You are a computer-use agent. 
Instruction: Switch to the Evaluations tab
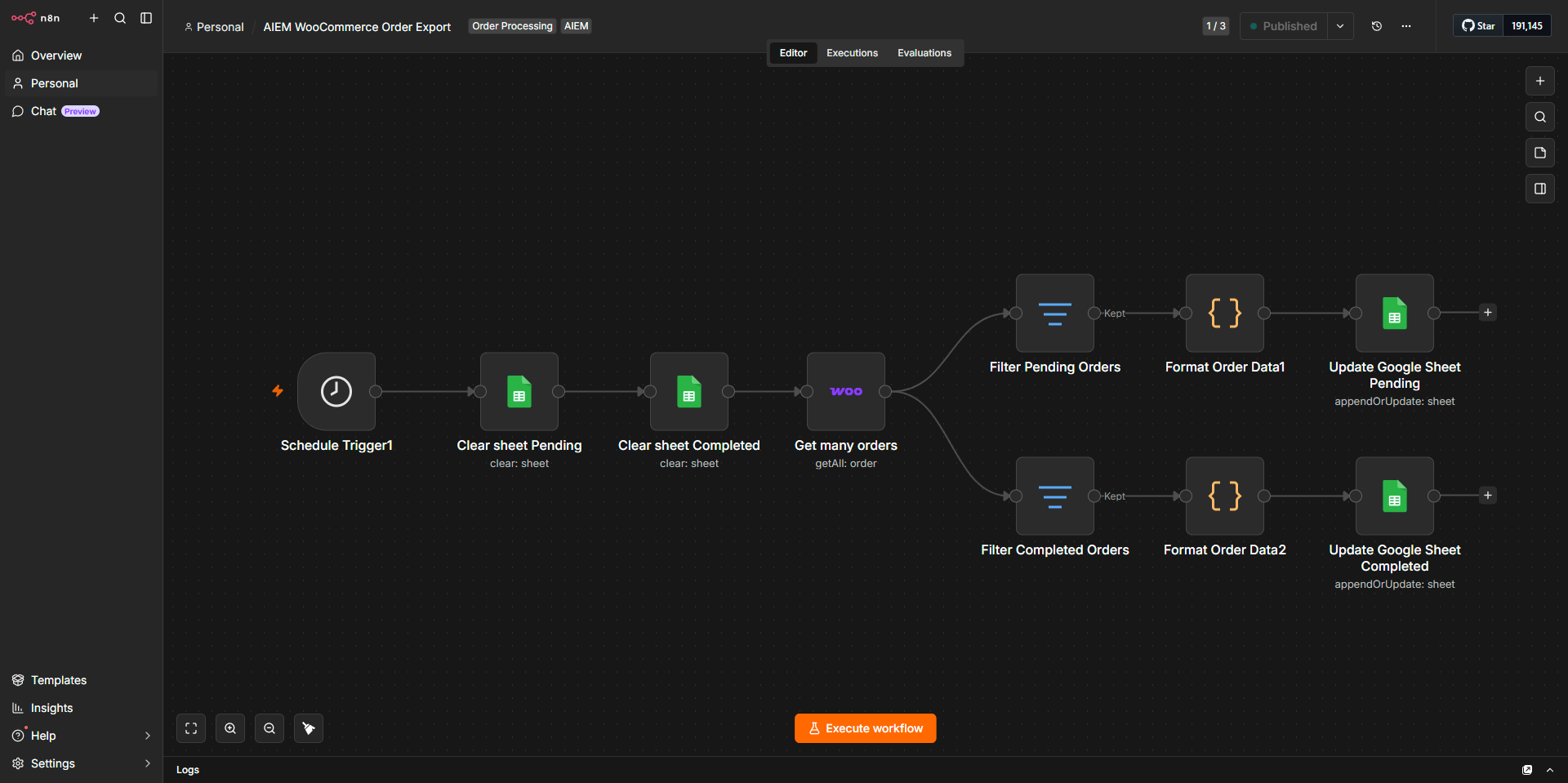click(x=924, y=53)
